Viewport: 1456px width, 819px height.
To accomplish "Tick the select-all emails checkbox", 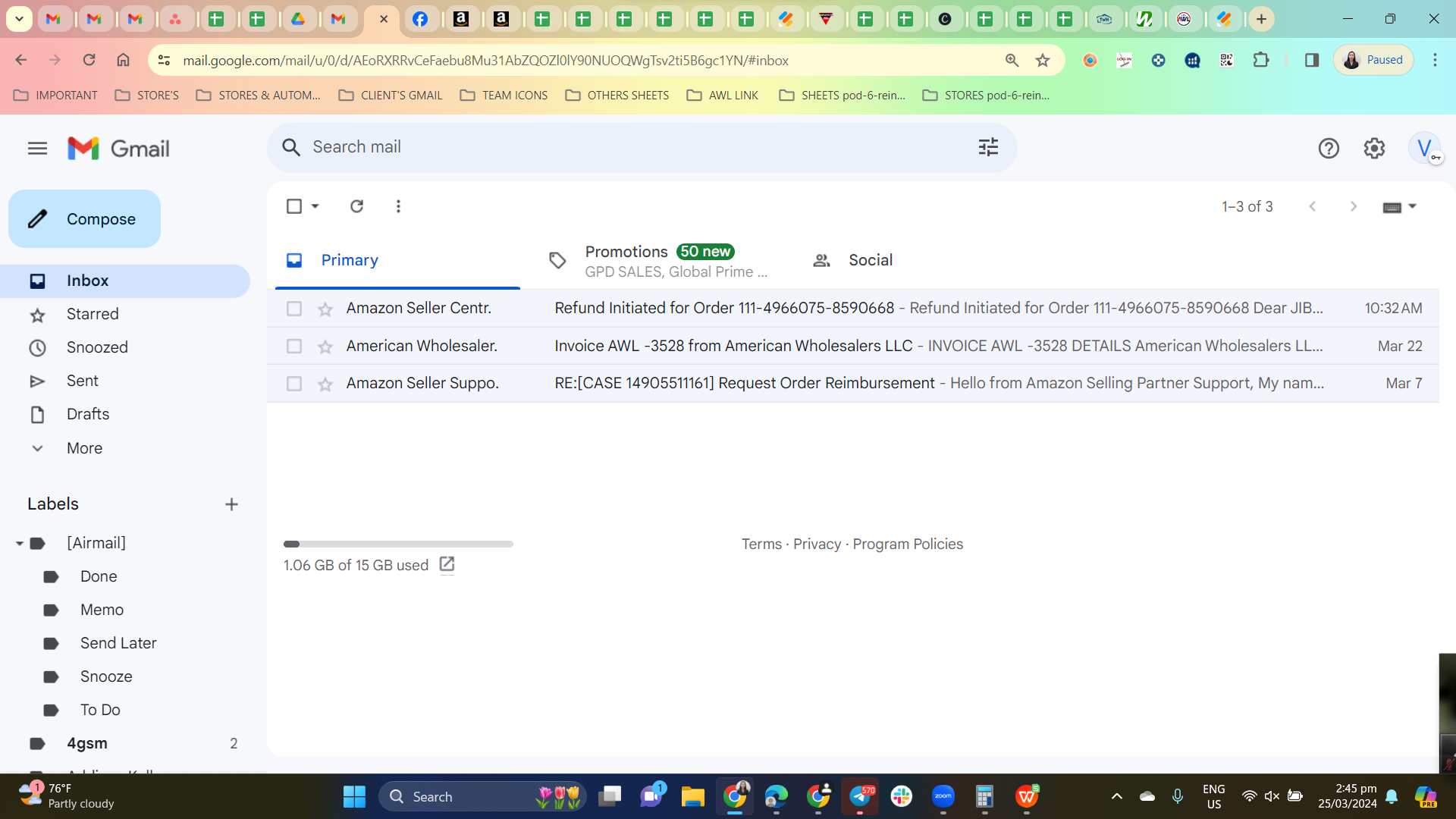I will (x=294, y=206).
